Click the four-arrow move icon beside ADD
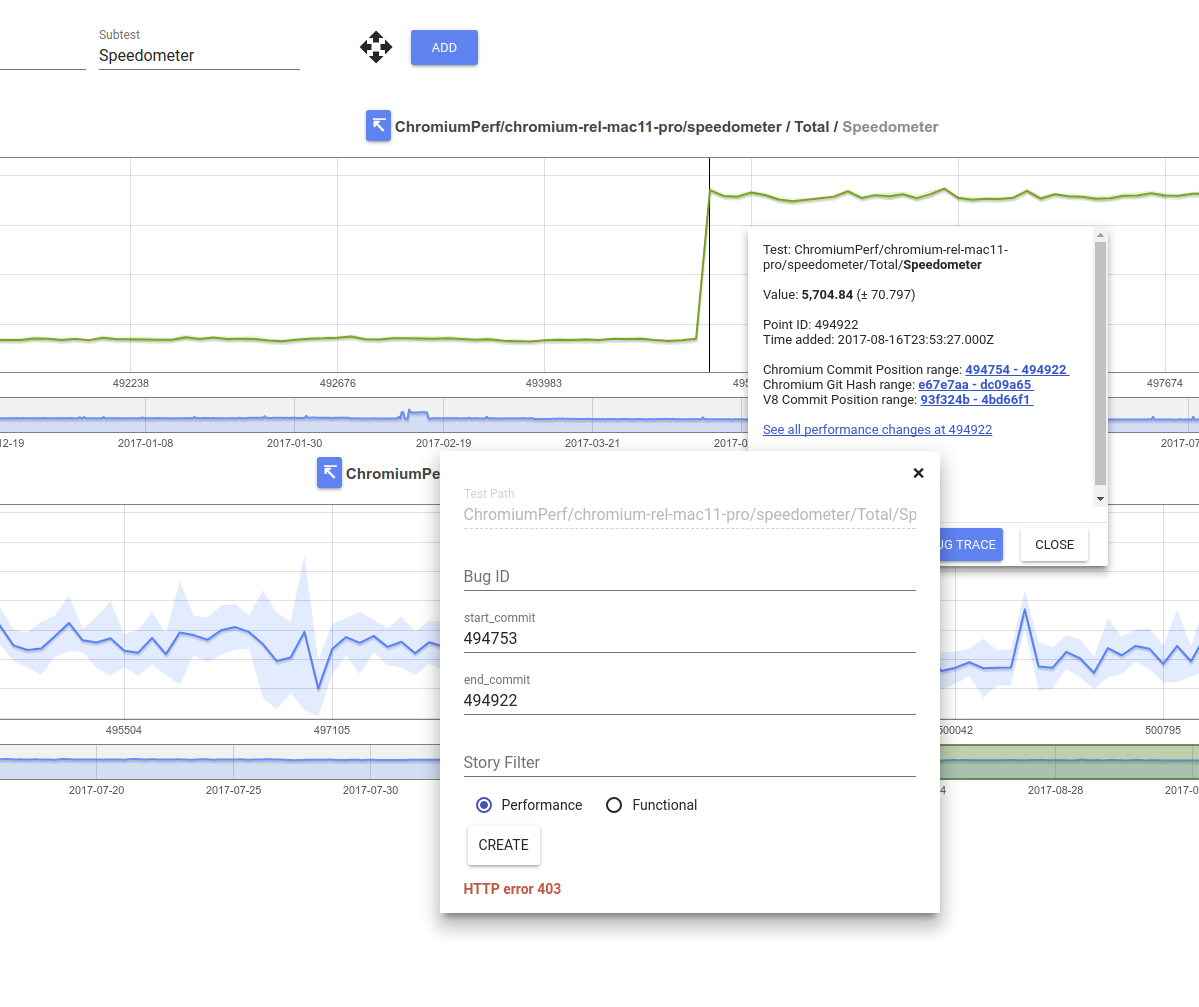The width and height of the screenshot is (1199, 1007). click(x=376, y=47)
